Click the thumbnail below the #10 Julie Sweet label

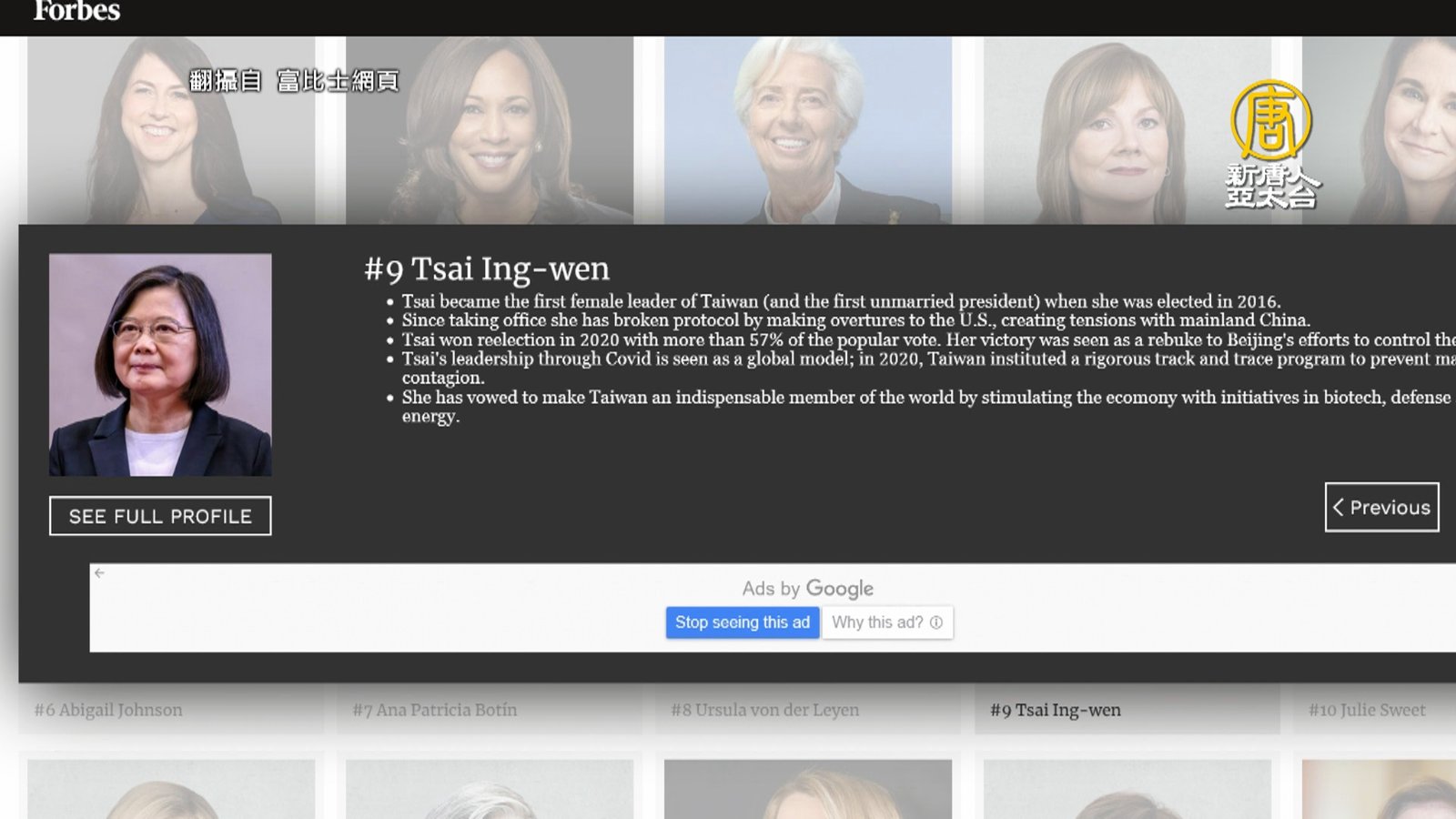(x=1379, y=788)
